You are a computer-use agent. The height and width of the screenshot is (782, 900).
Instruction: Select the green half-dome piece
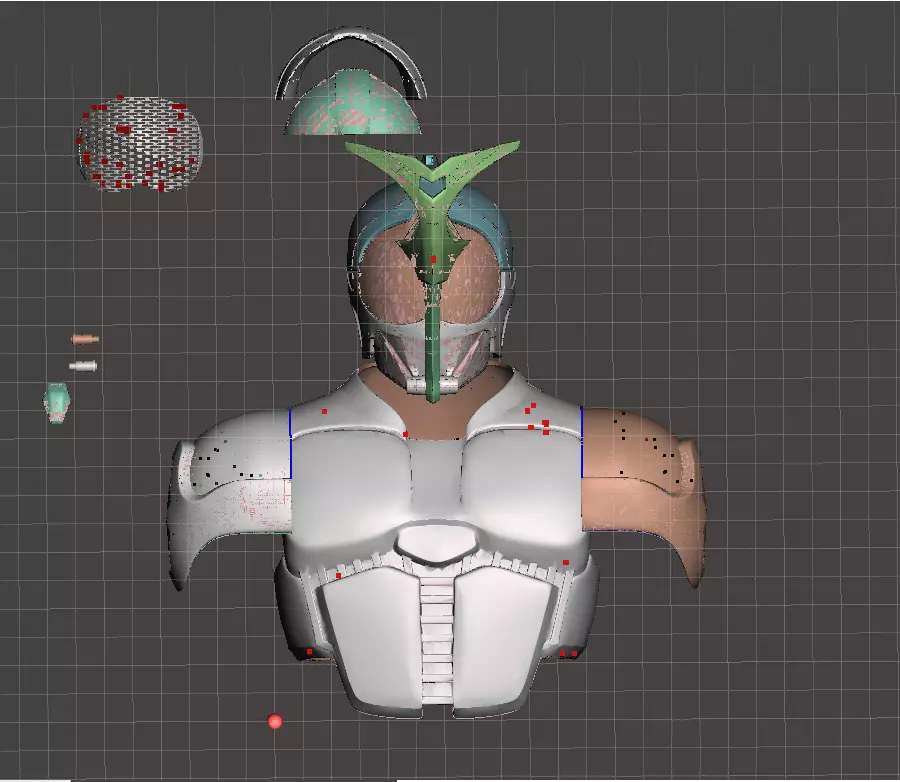(x=352, y=103)
